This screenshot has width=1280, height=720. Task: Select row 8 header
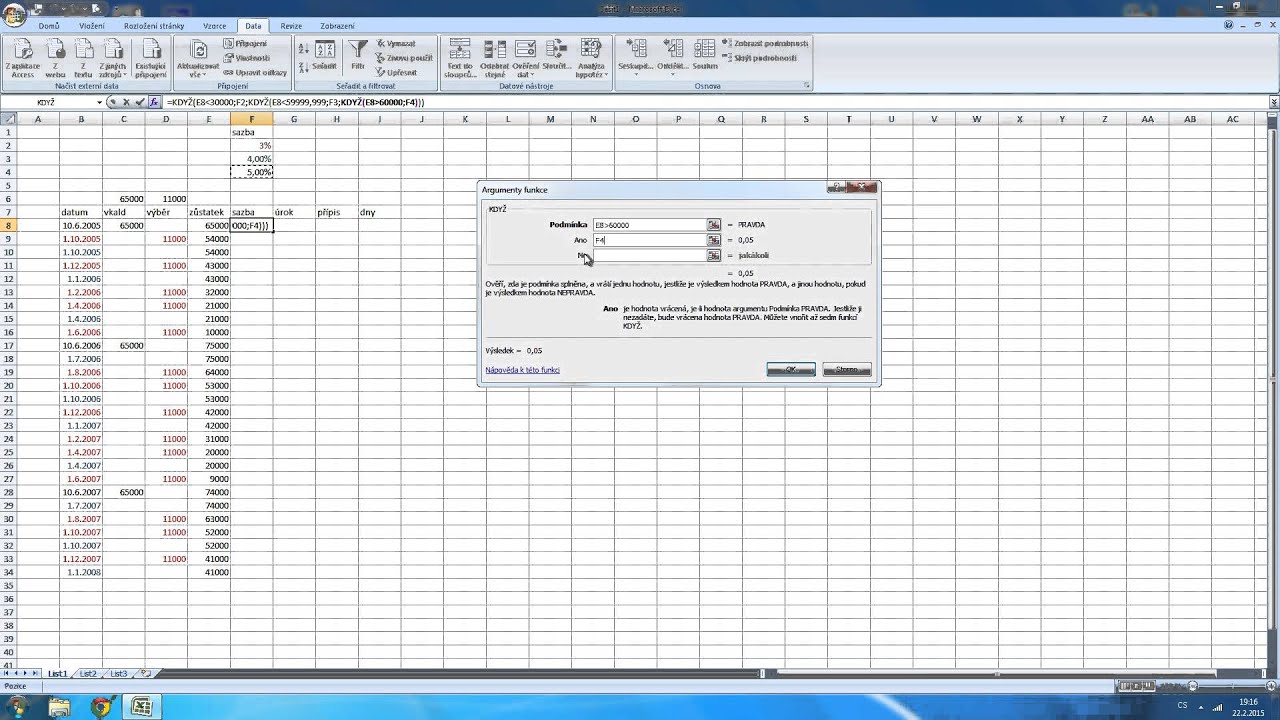(x=8, y=225)
